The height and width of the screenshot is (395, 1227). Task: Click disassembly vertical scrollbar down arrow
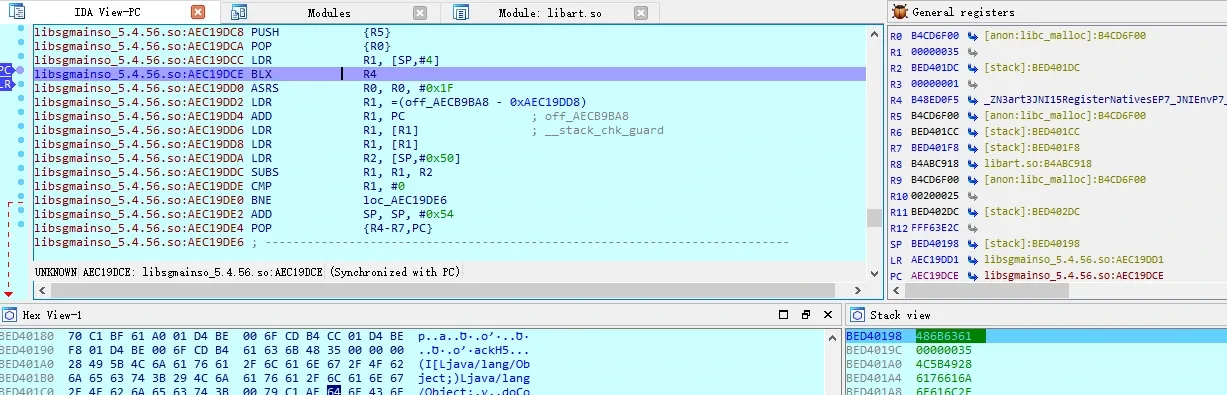[874, 273]
